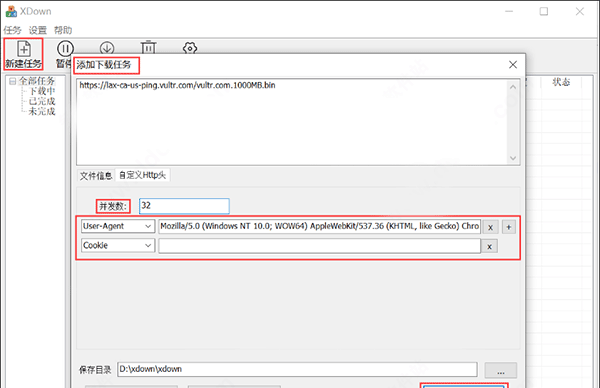
Task: Click the 并发数 input field
Action: 184,206
